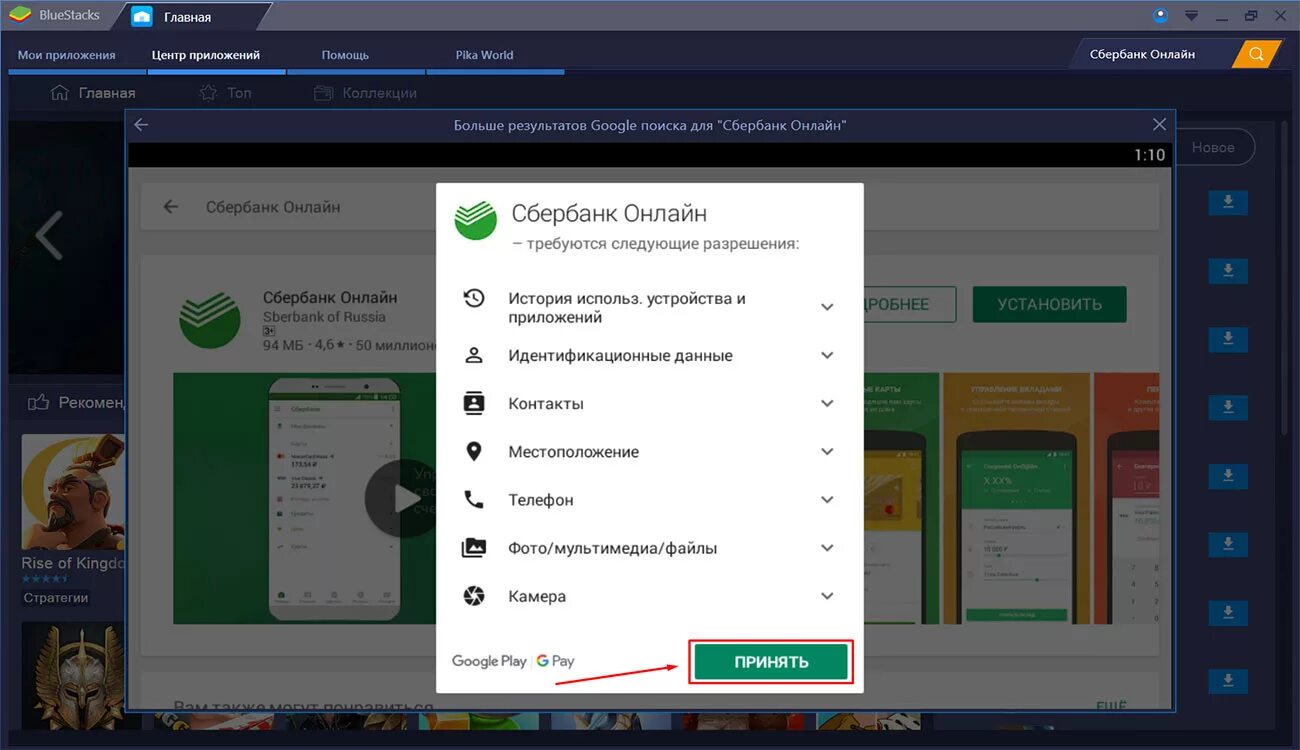Click the Sberbank logo in the permissions dialog
Screen dimensions: 1300x750
[x=475, y=219]
